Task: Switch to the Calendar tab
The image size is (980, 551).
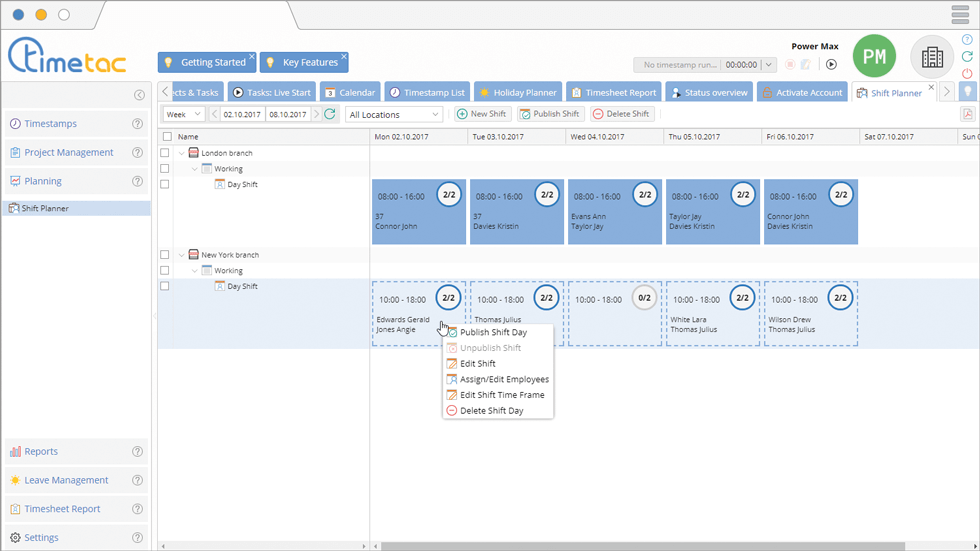Action: 350,92
